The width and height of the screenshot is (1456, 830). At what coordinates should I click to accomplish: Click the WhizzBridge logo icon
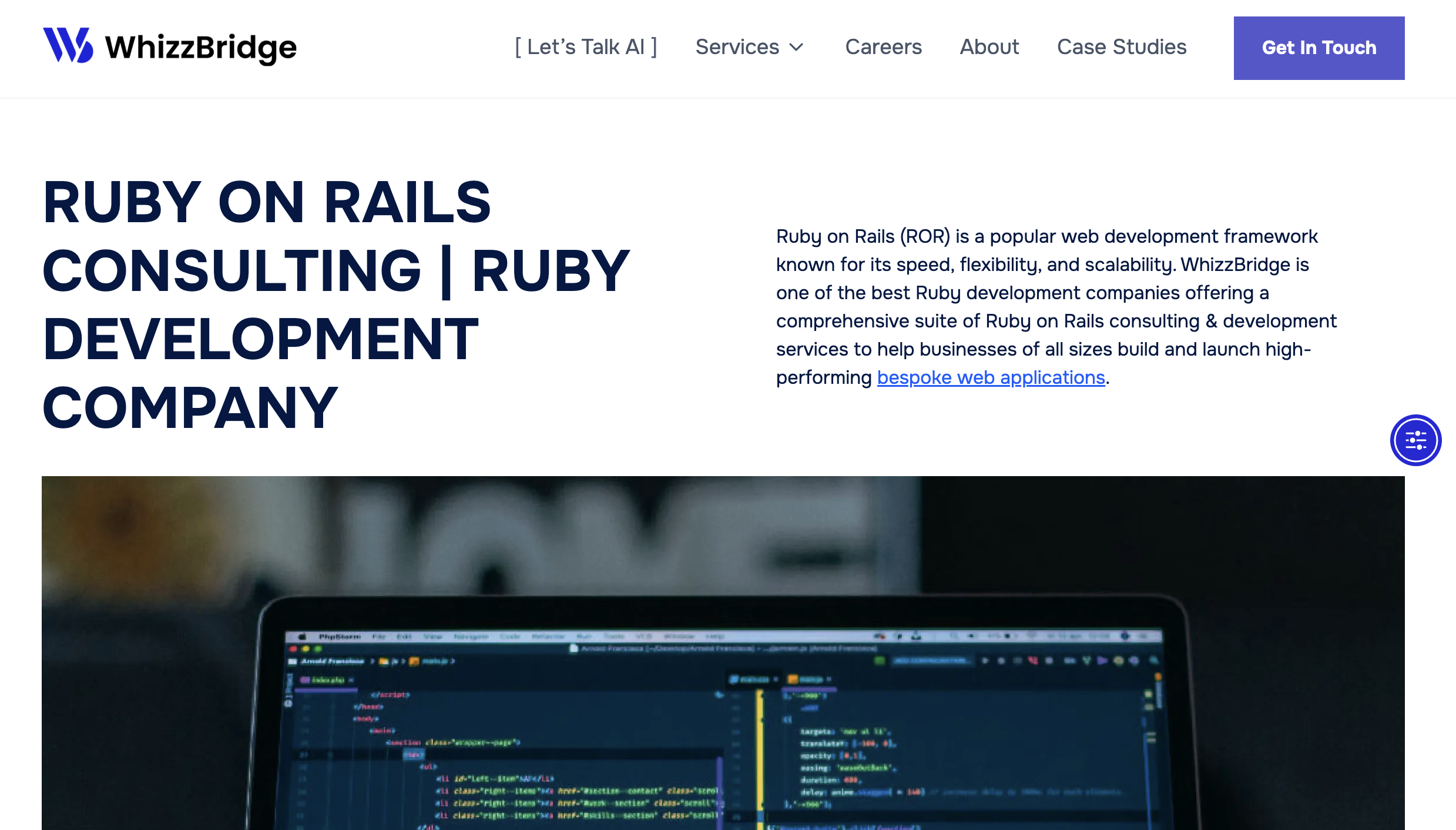(68, 45)
